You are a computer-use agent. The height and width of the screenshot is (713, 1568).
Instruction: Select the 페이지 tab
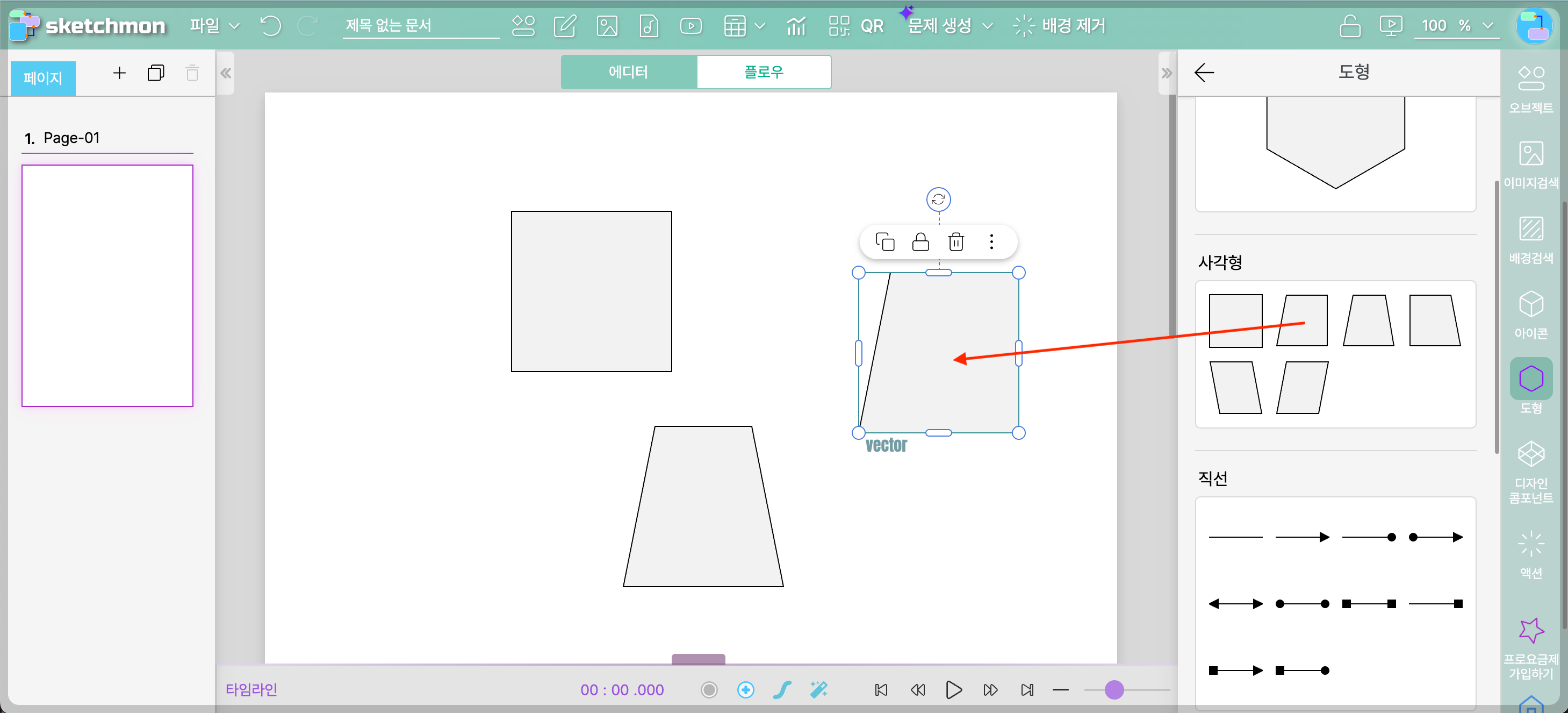pyautogui.click(x=42, y=78)
